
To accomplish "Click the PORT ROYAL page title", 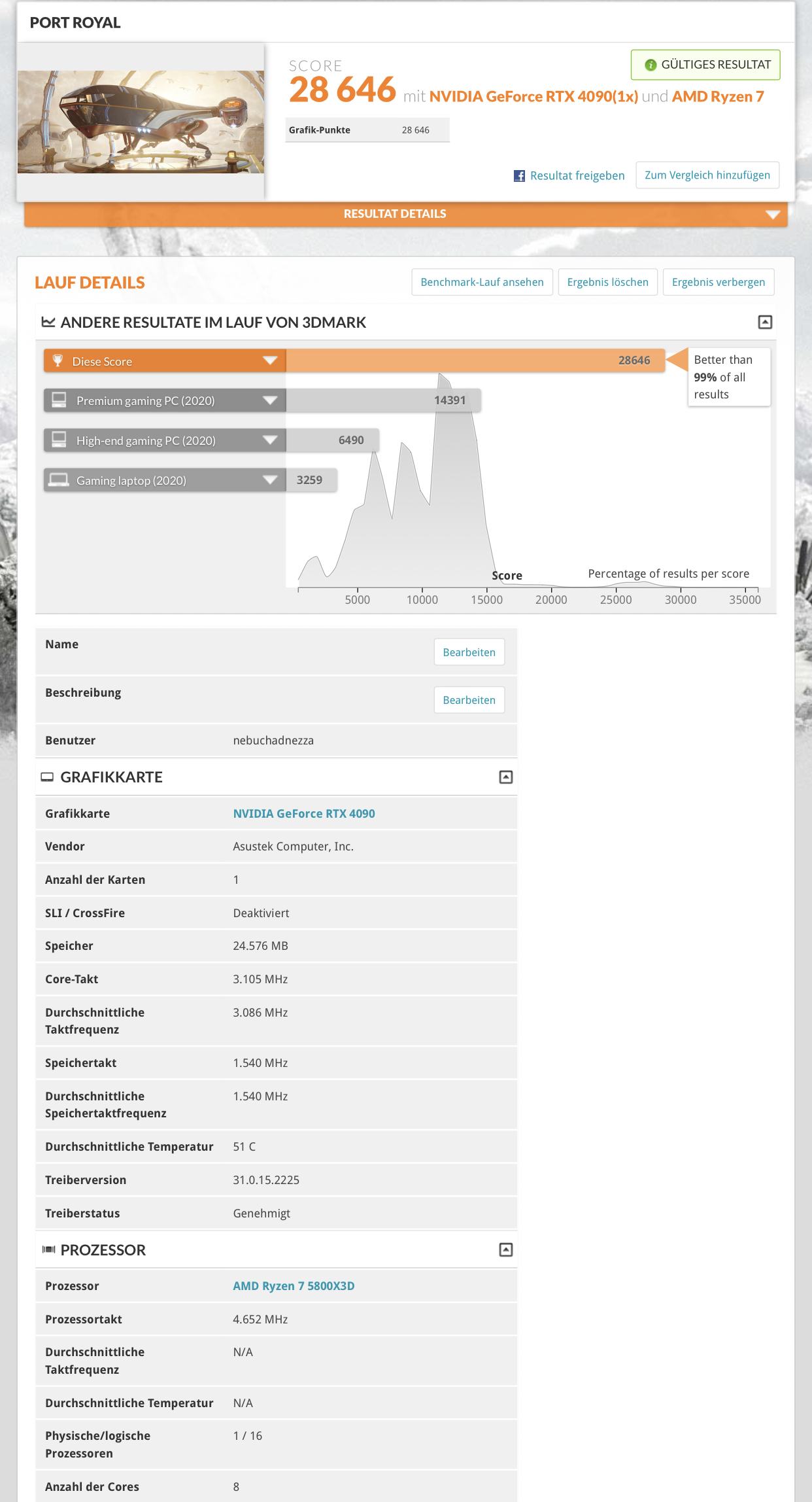I will point(75,23).
